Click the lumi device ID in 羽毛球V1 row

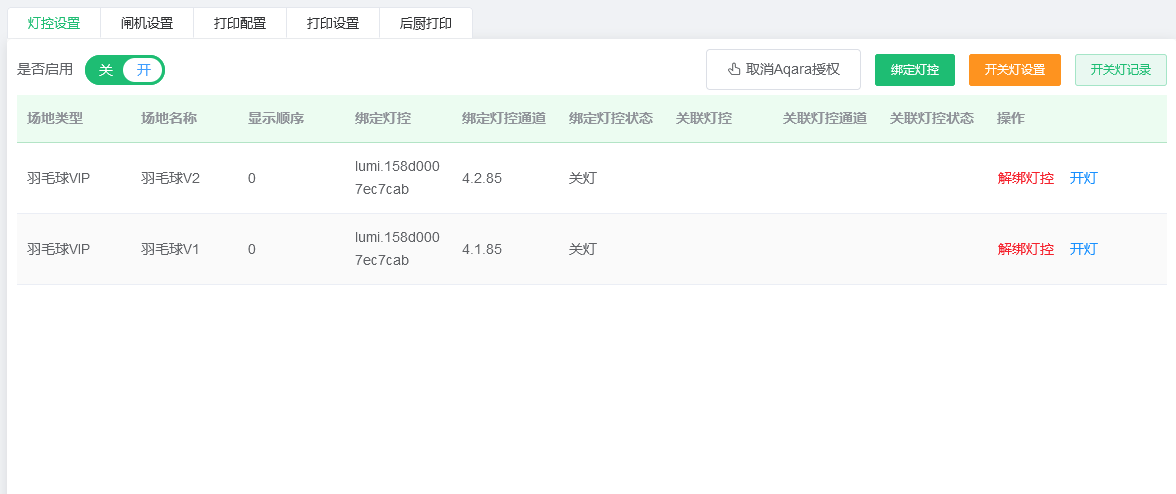pyautogui.click(x=397, y=249)
